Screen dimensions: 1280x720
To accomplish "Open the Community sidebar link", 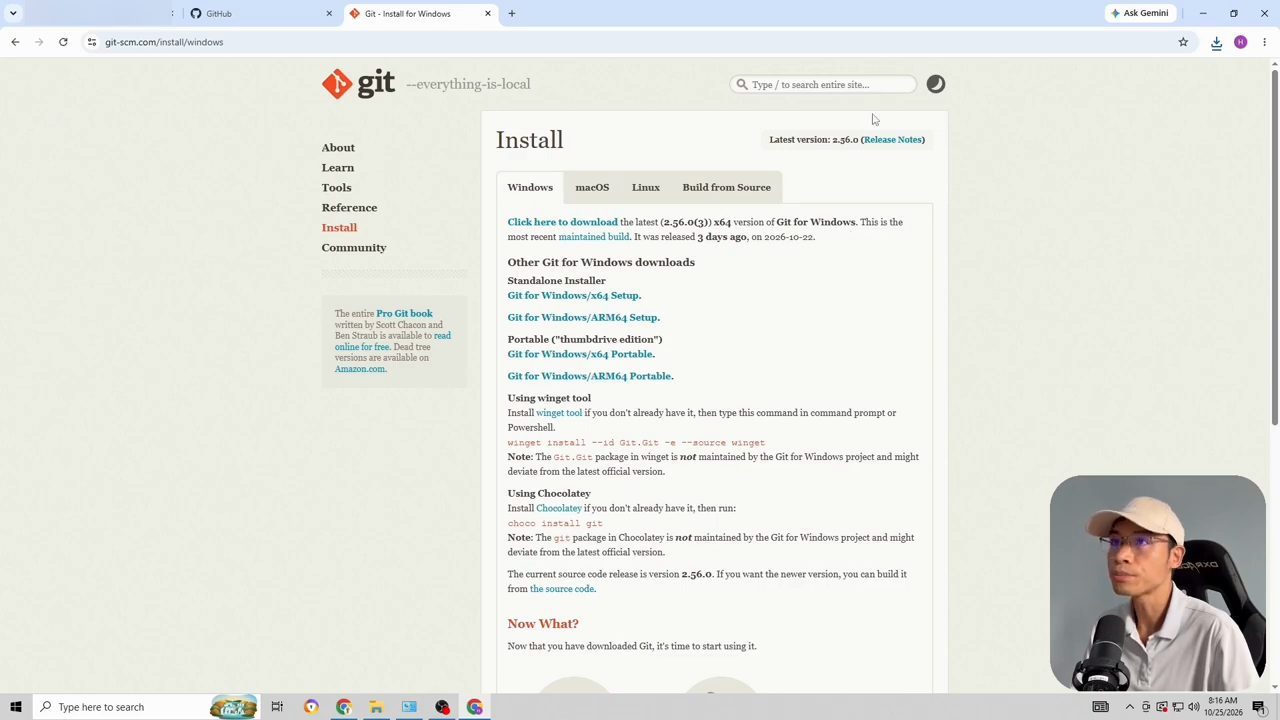I will pos(354,248).
